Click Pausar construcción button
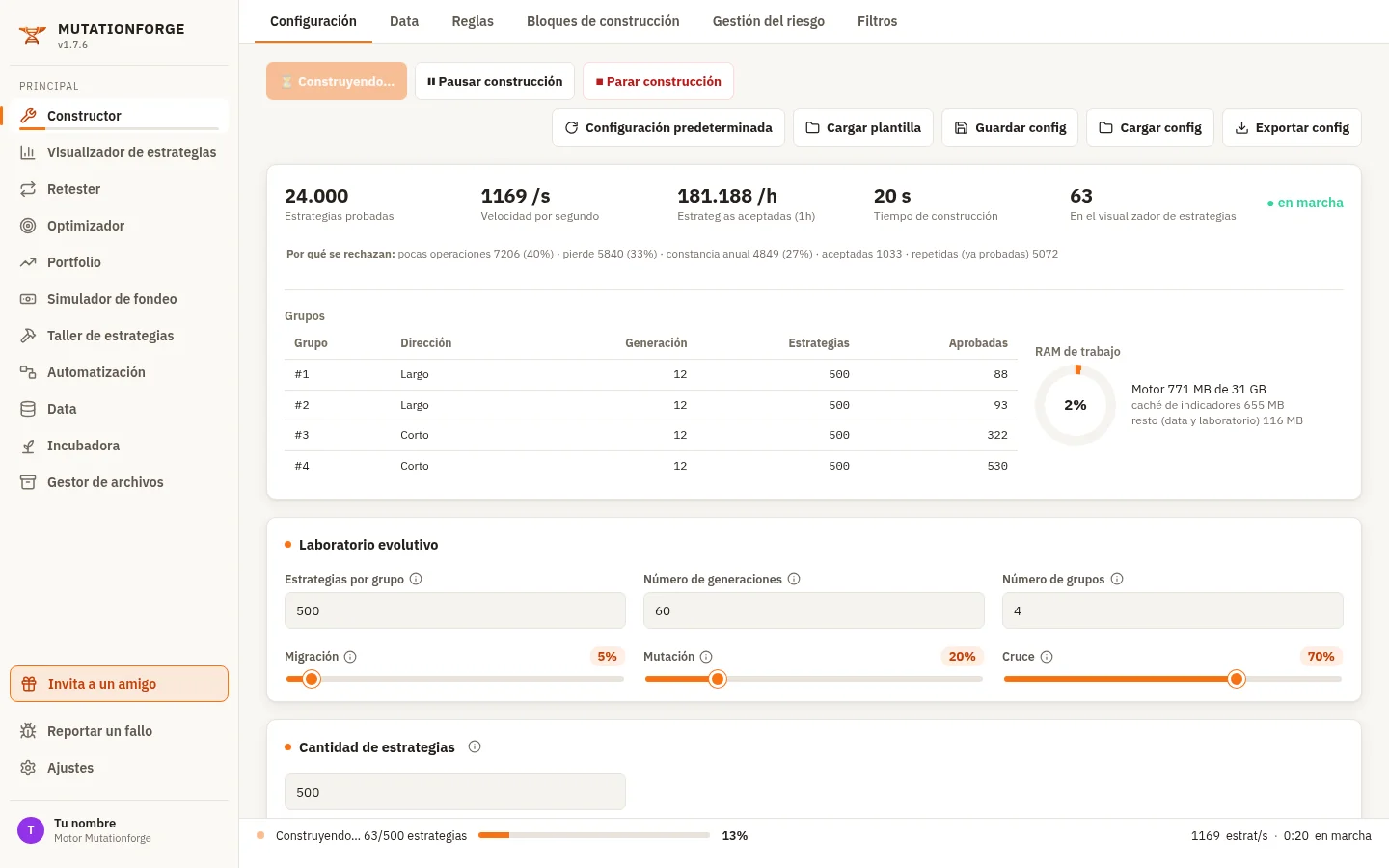The width and height of the screenshot is (1389, 868). coord(495,81)
